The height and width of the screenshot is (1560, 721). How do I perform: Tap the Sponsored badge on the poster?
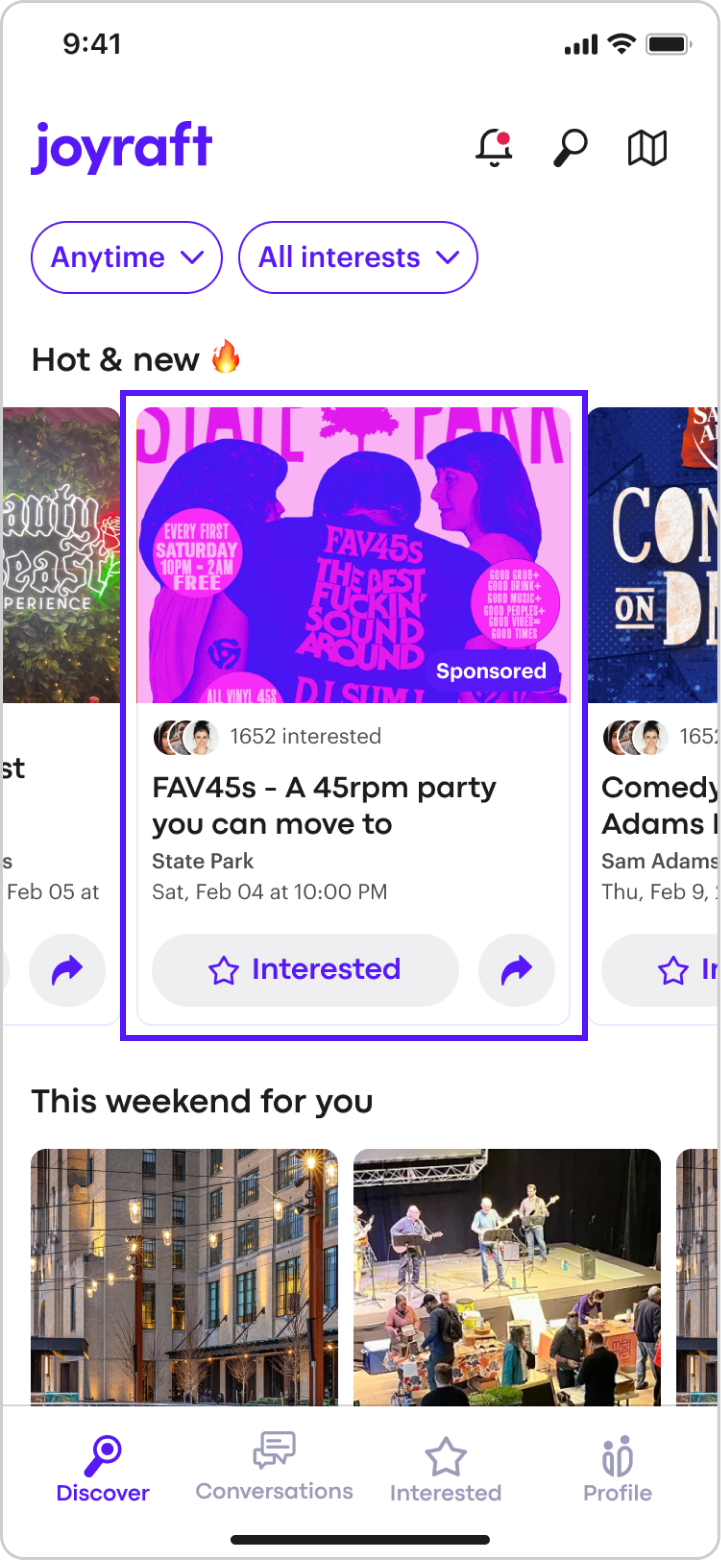(491, 671)
